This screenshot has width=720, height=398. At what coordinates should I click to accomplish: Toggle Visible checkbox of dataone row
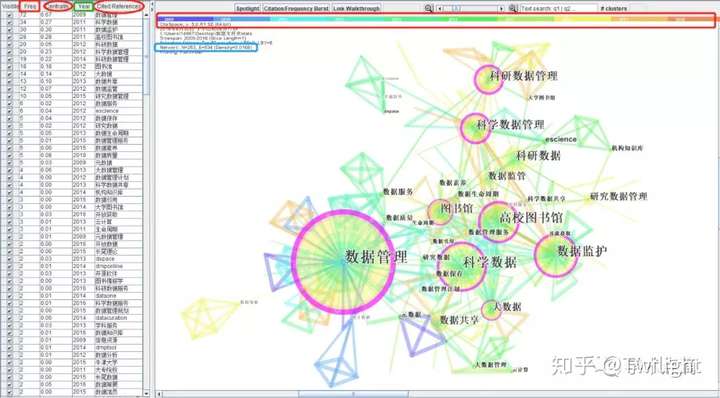[x=10, y=296]
